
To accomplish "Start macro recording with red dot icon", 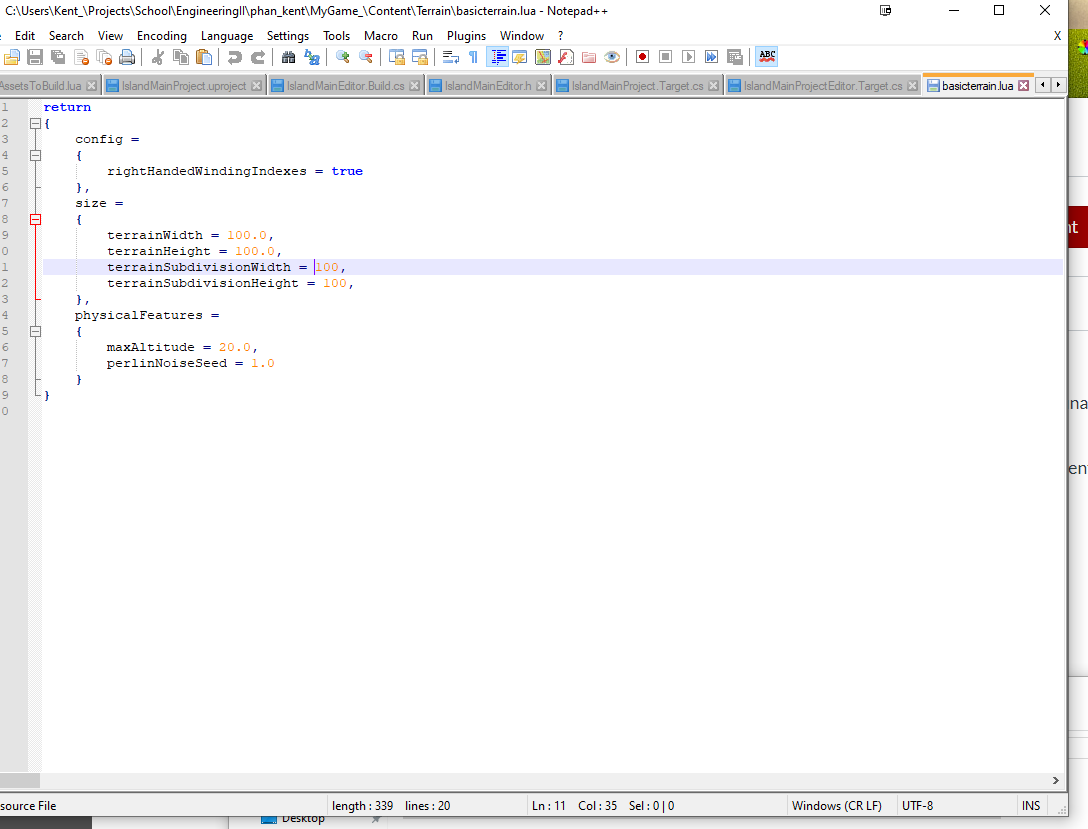I will (643, 57).
